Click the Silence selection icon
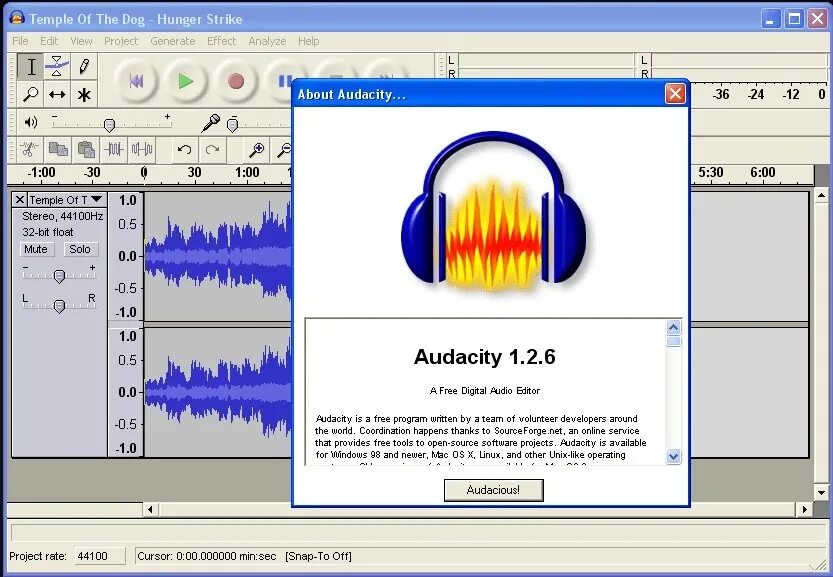 [142, 150]
